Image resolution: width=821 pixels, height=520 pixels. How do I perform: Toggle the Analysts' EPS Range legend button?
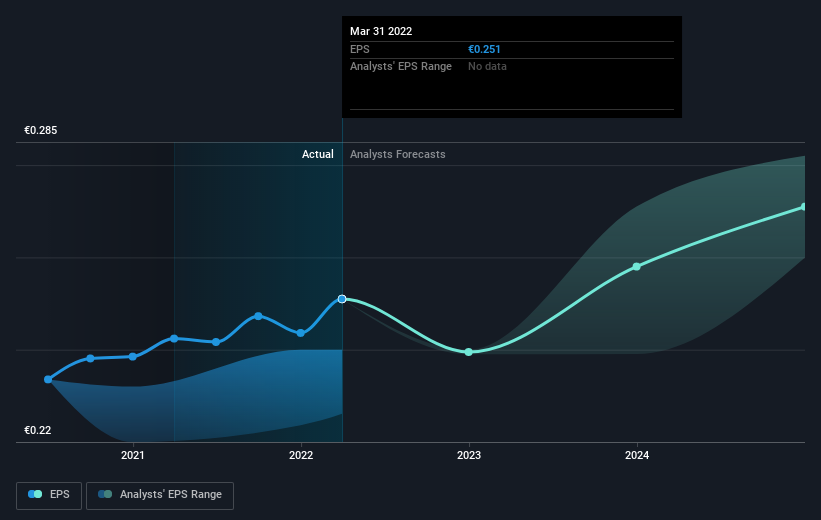point(160,495)
